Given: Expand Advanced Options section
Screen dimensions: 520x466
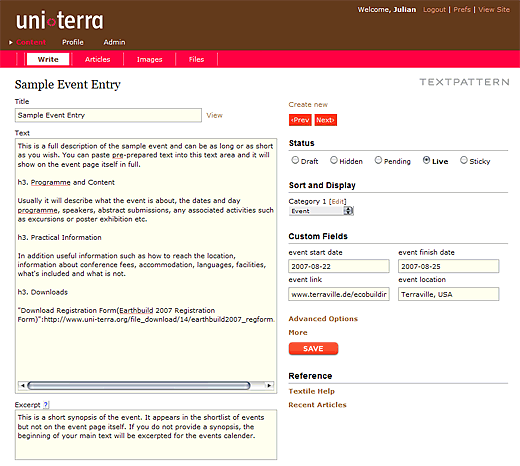Looking at the screenshot, I should point(323,319).
